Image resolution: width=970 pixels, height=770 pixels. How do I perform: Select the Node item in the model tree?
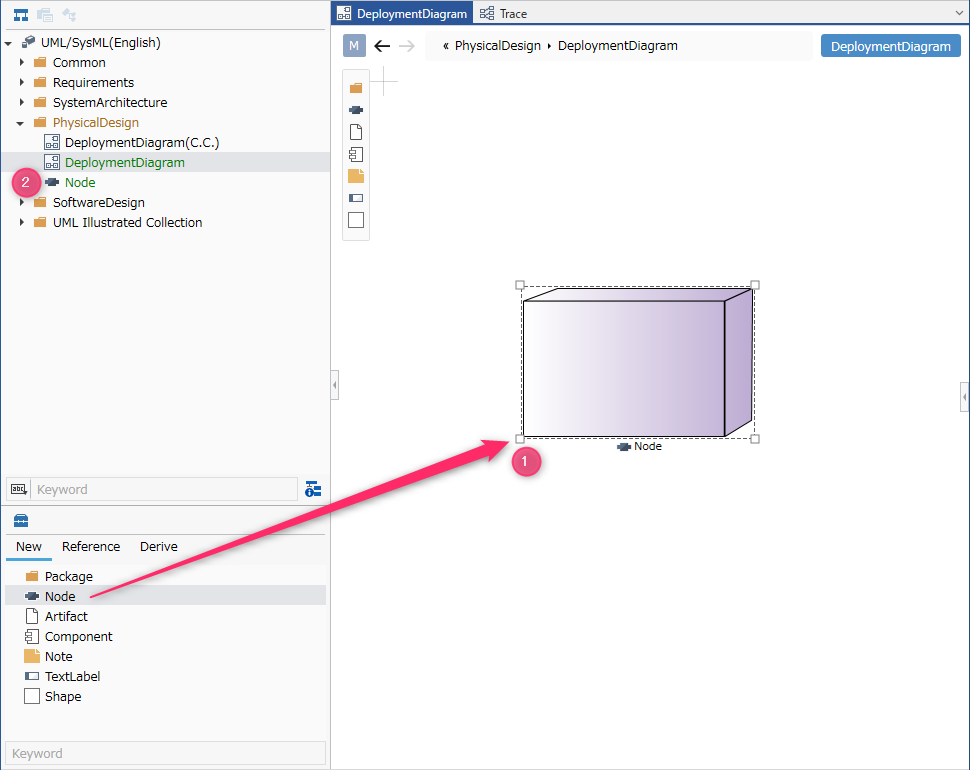[80, 182]
